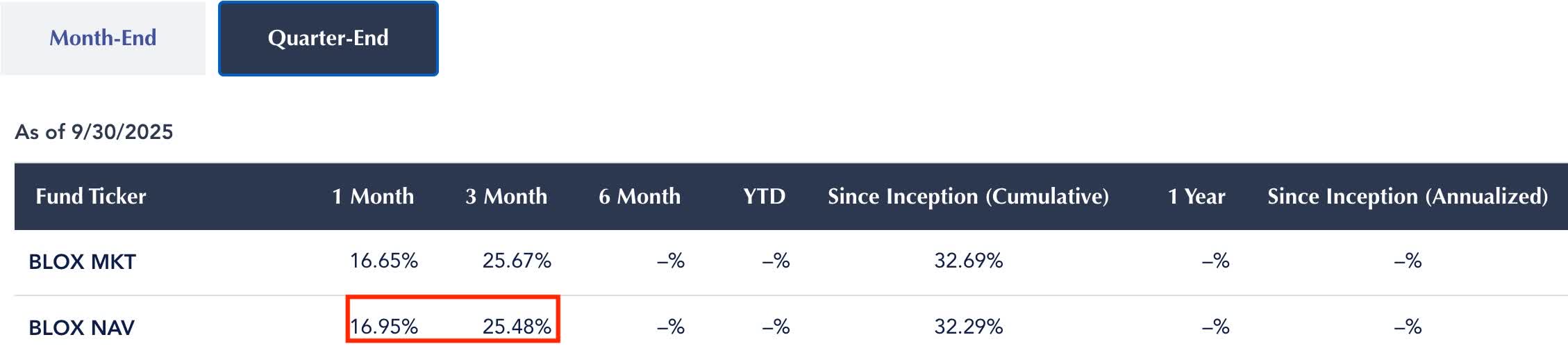Select the Quarter-End tab
This screenshot has width=1568, height=360.
point(328,38)
